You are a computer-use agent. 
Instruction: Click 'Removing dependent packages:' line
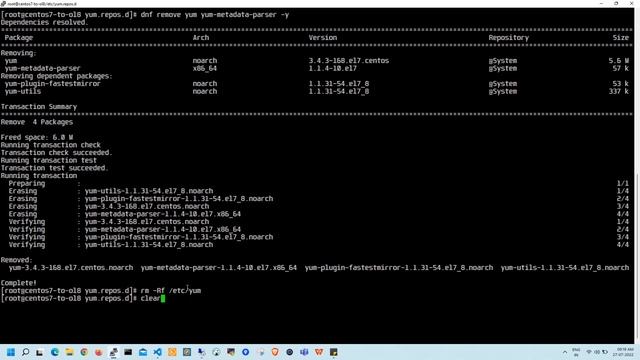click(x=56, y=76)
